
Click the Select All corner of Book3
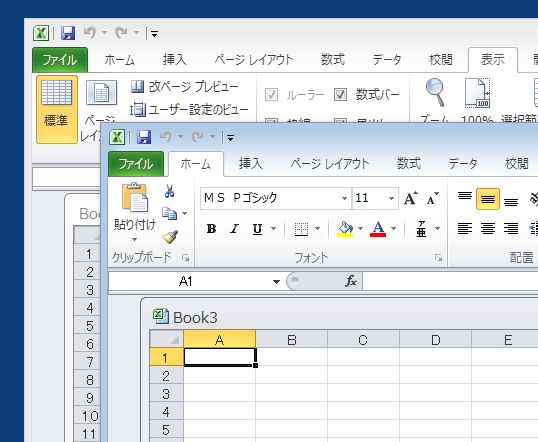click(x=167, y=339)
